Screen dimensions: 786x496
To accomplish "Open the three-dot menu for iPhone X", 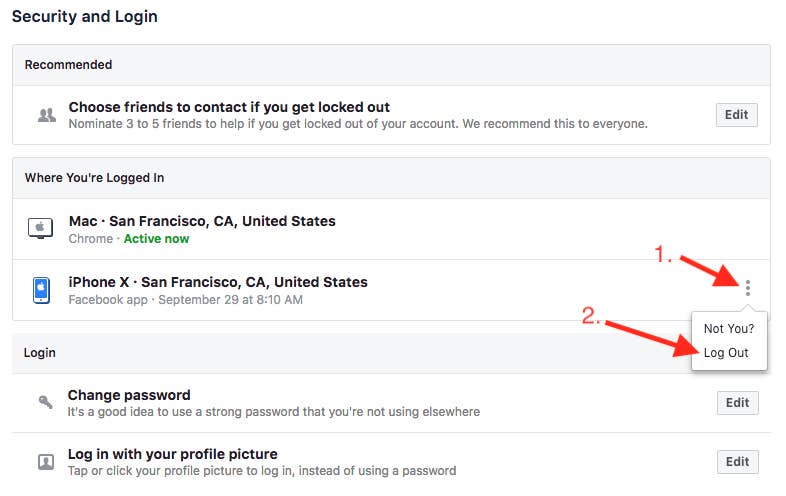I will coord(747,288).
